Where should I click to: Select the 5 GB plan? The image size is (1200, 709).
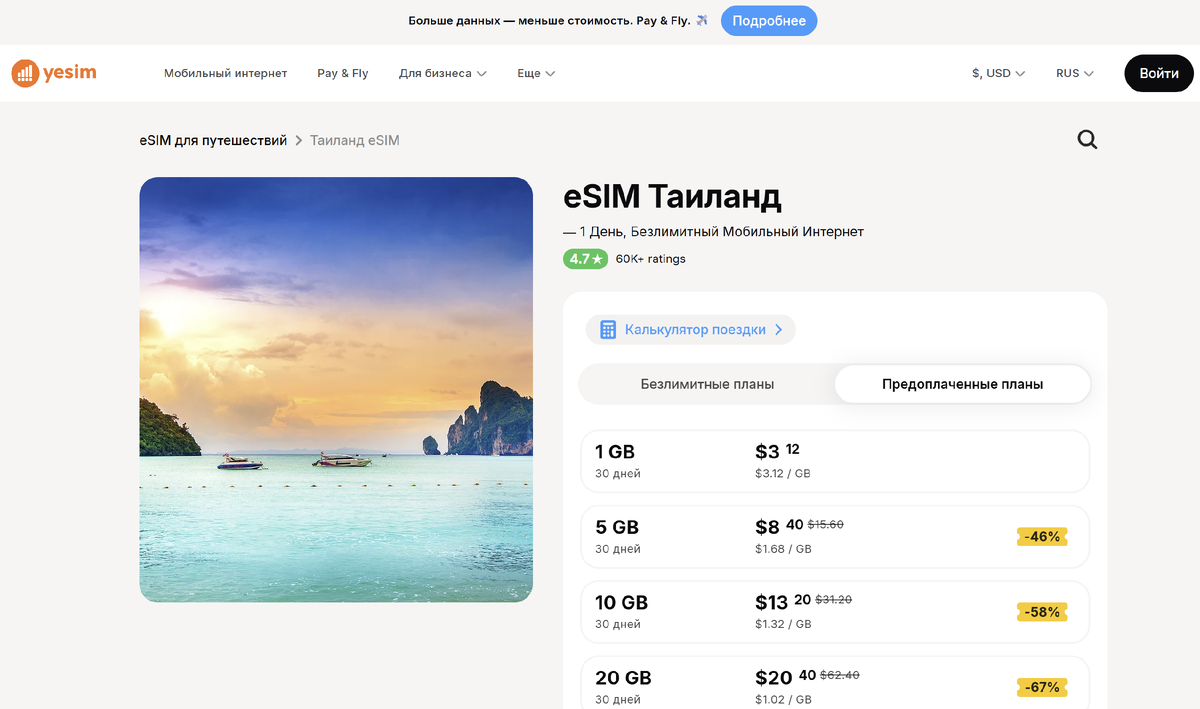835,537
